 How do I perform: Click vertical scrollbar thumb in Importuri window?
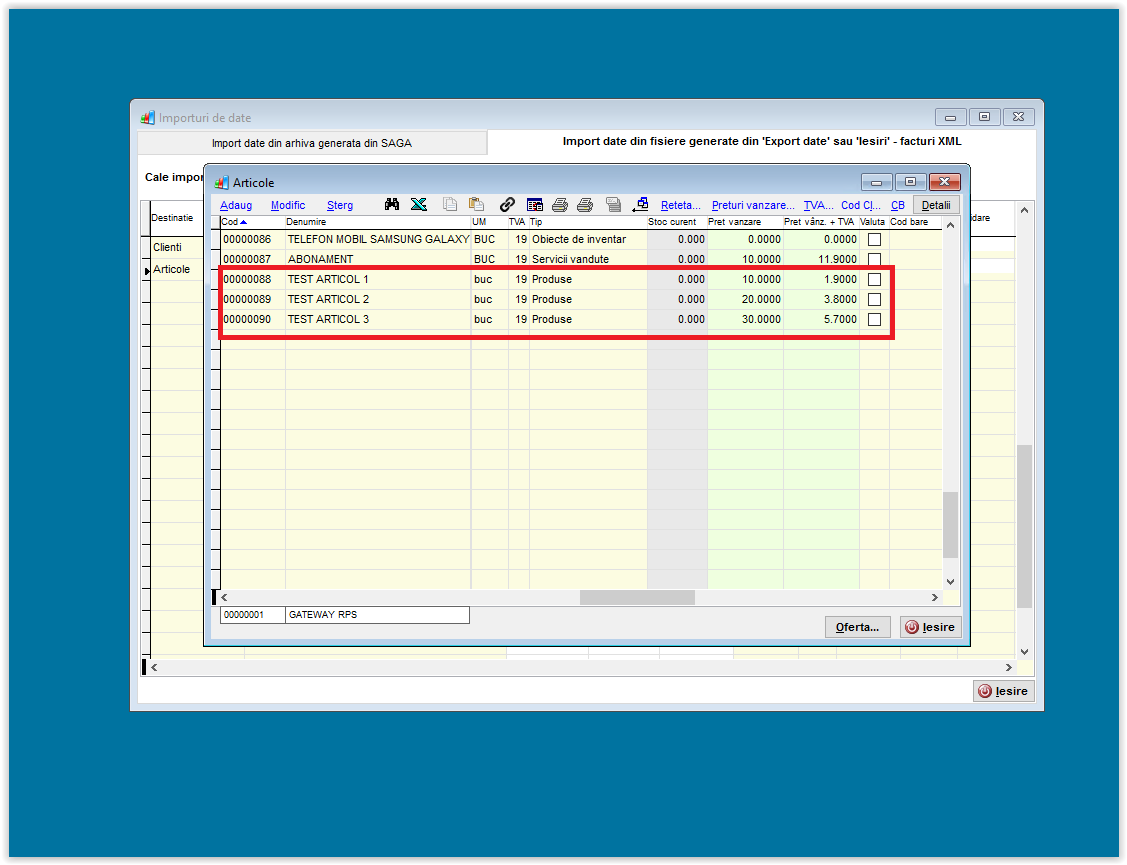(x=1024, y=526)
